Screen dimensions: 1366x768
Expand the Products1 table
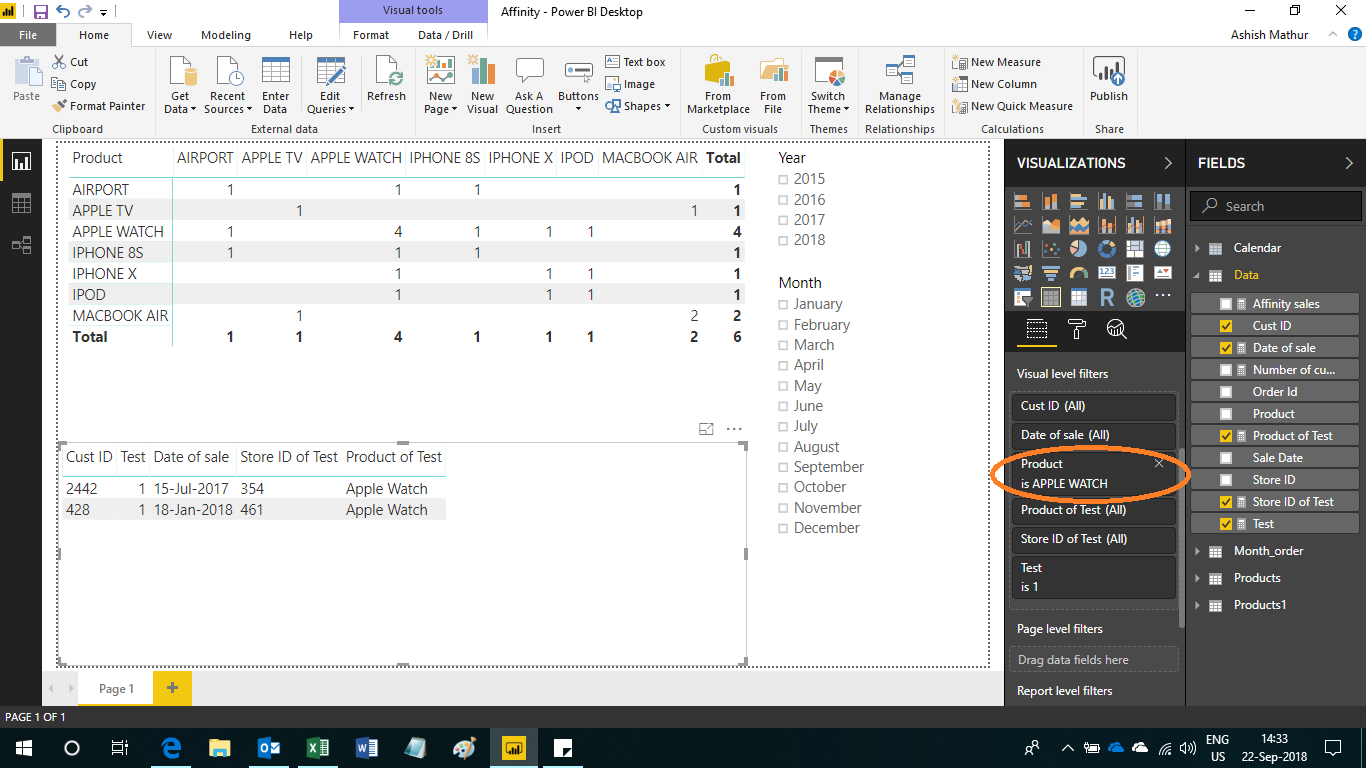pyautogui.click(x=1197, y=605)
